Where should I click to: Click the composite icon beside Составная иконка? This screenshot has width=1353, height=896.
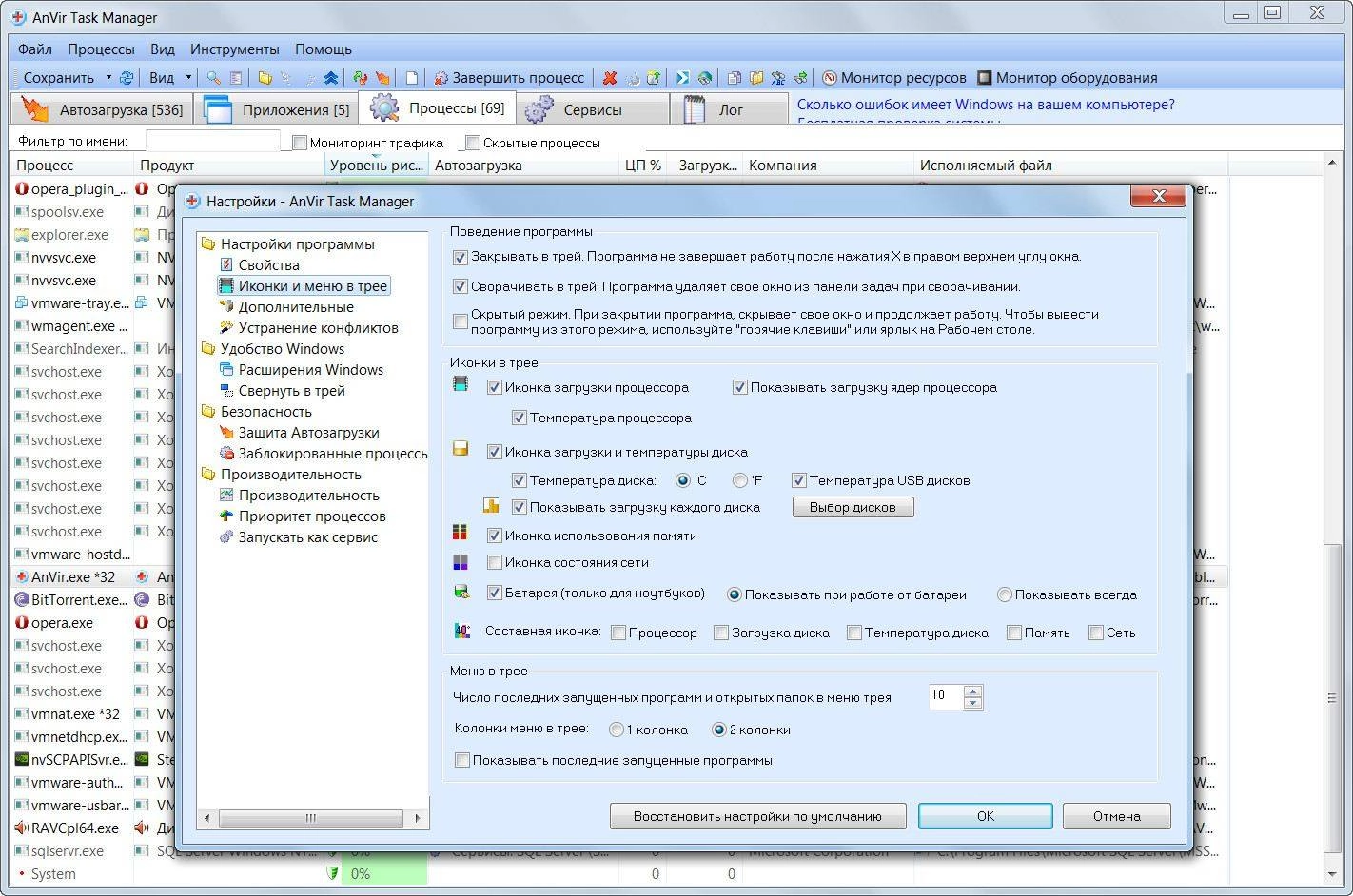462,630
